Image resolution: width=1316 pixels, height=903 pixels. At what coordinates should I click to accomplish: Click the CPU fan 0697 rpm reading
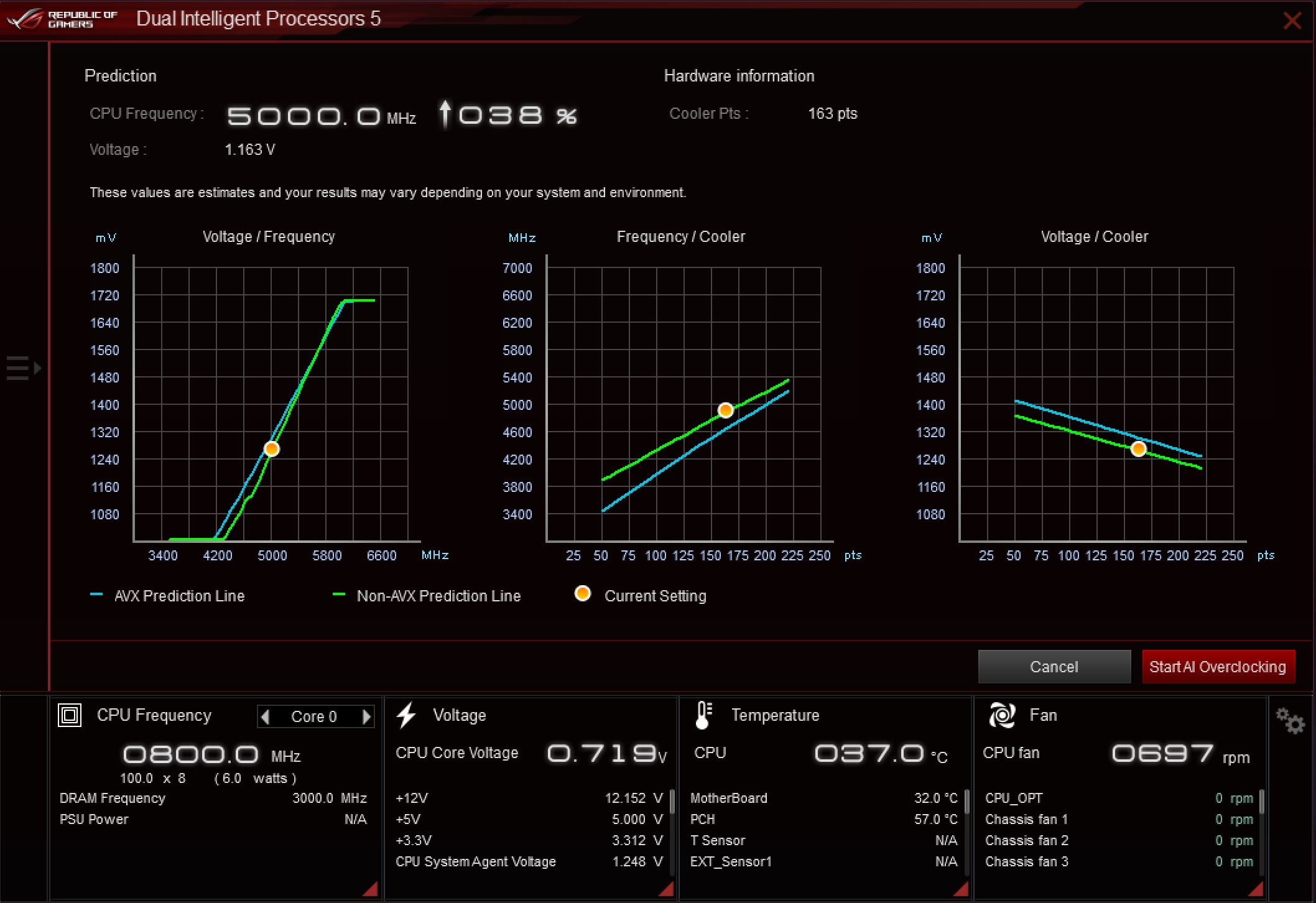click(x=1180, y=754)
